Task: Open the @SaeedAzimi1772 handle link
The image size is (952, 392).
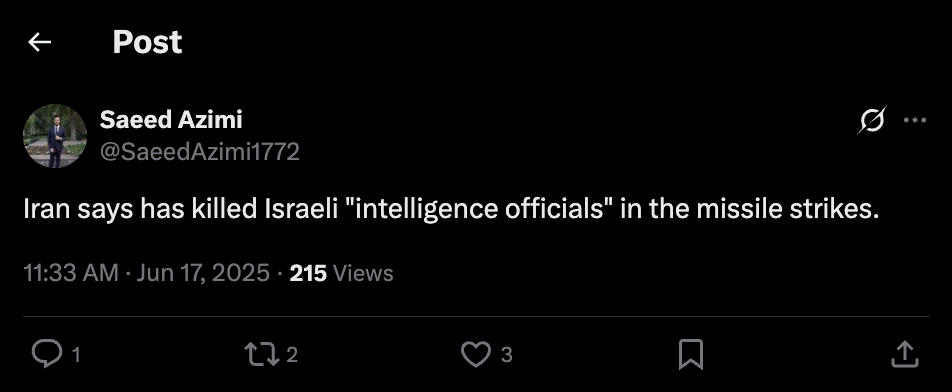Action: 200,152
